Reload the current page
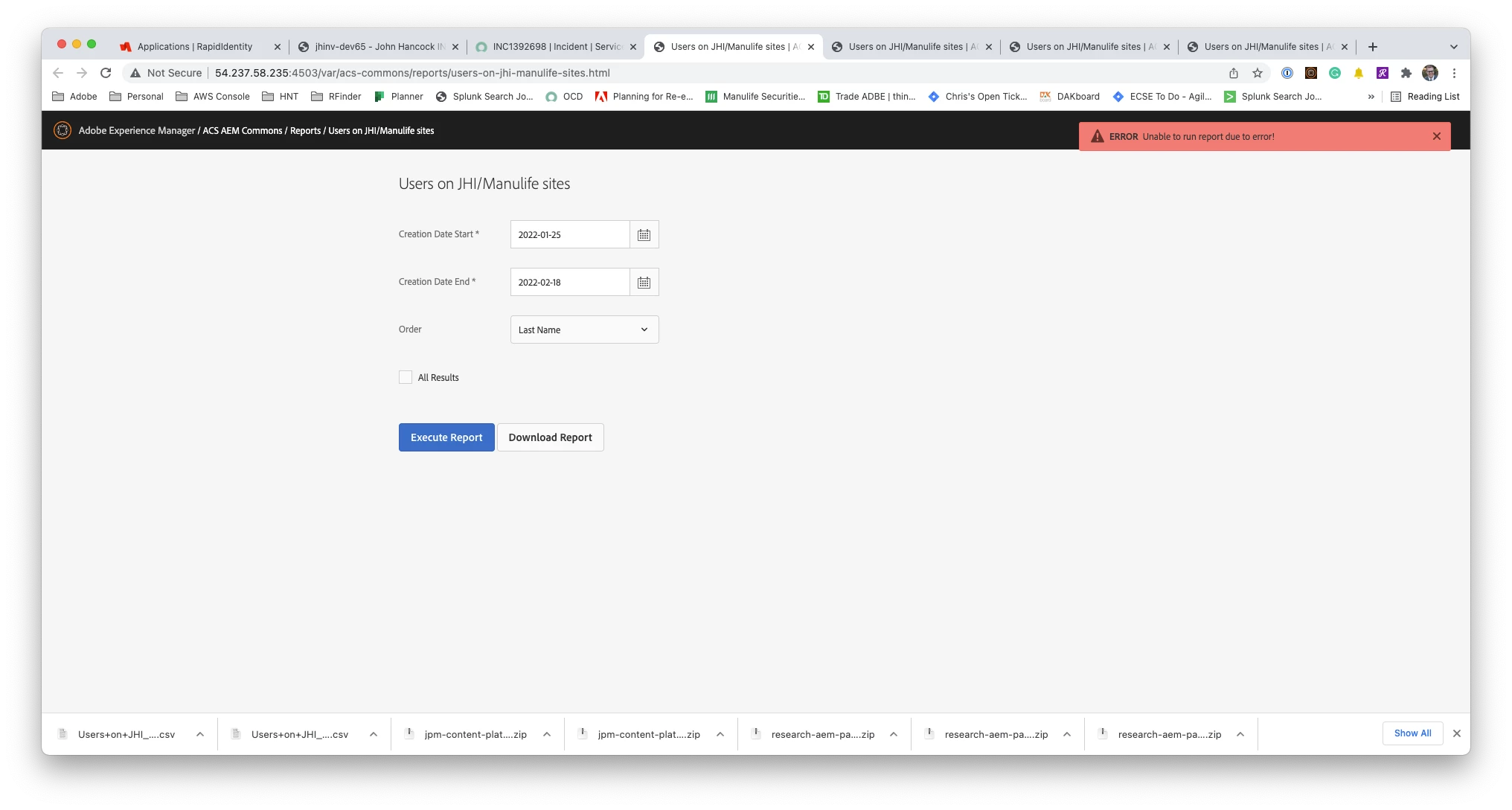 click(x=106, y=73)
